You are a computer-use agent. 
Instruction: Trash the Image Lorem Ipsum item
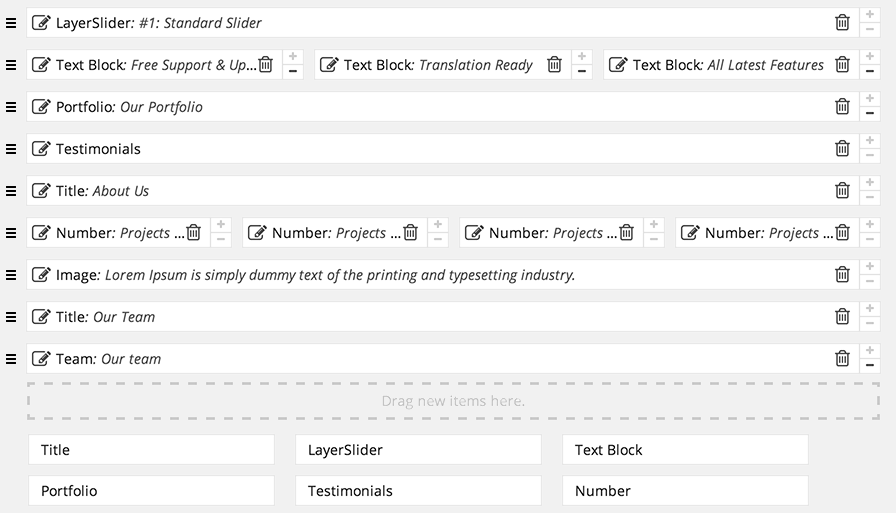[x=842, y=275]
